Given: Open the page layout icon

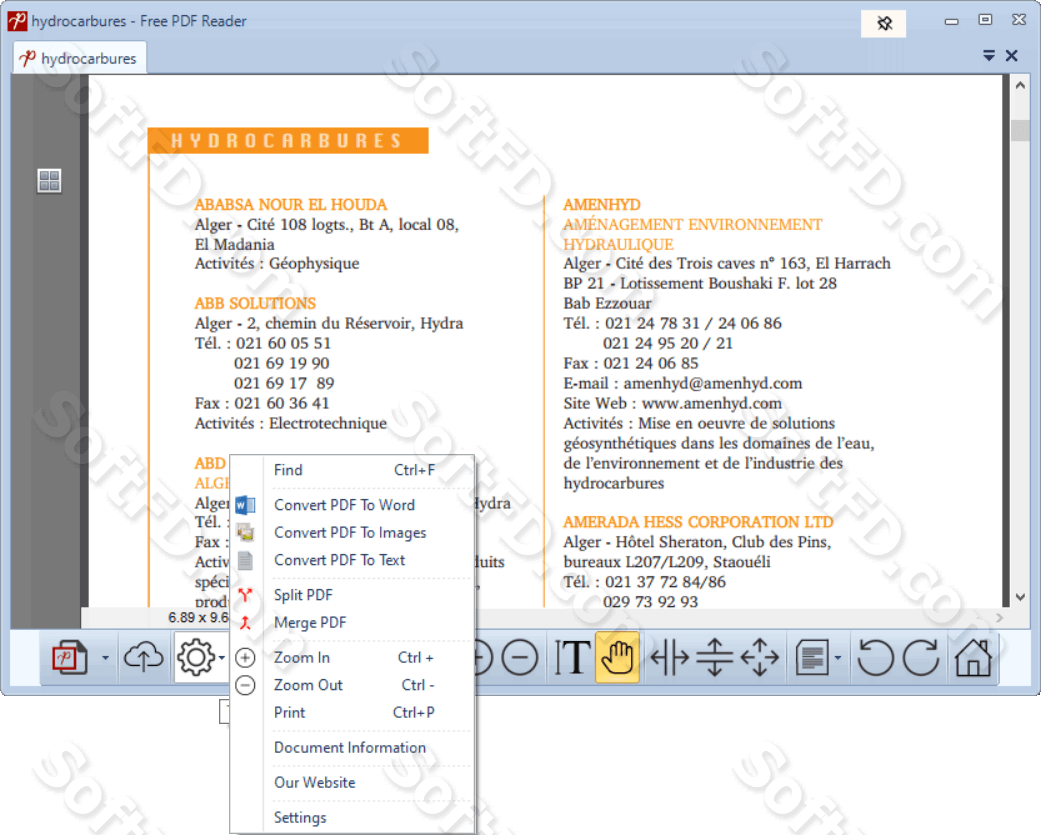Looking at the screenshot, I should (x=812, y=658).
